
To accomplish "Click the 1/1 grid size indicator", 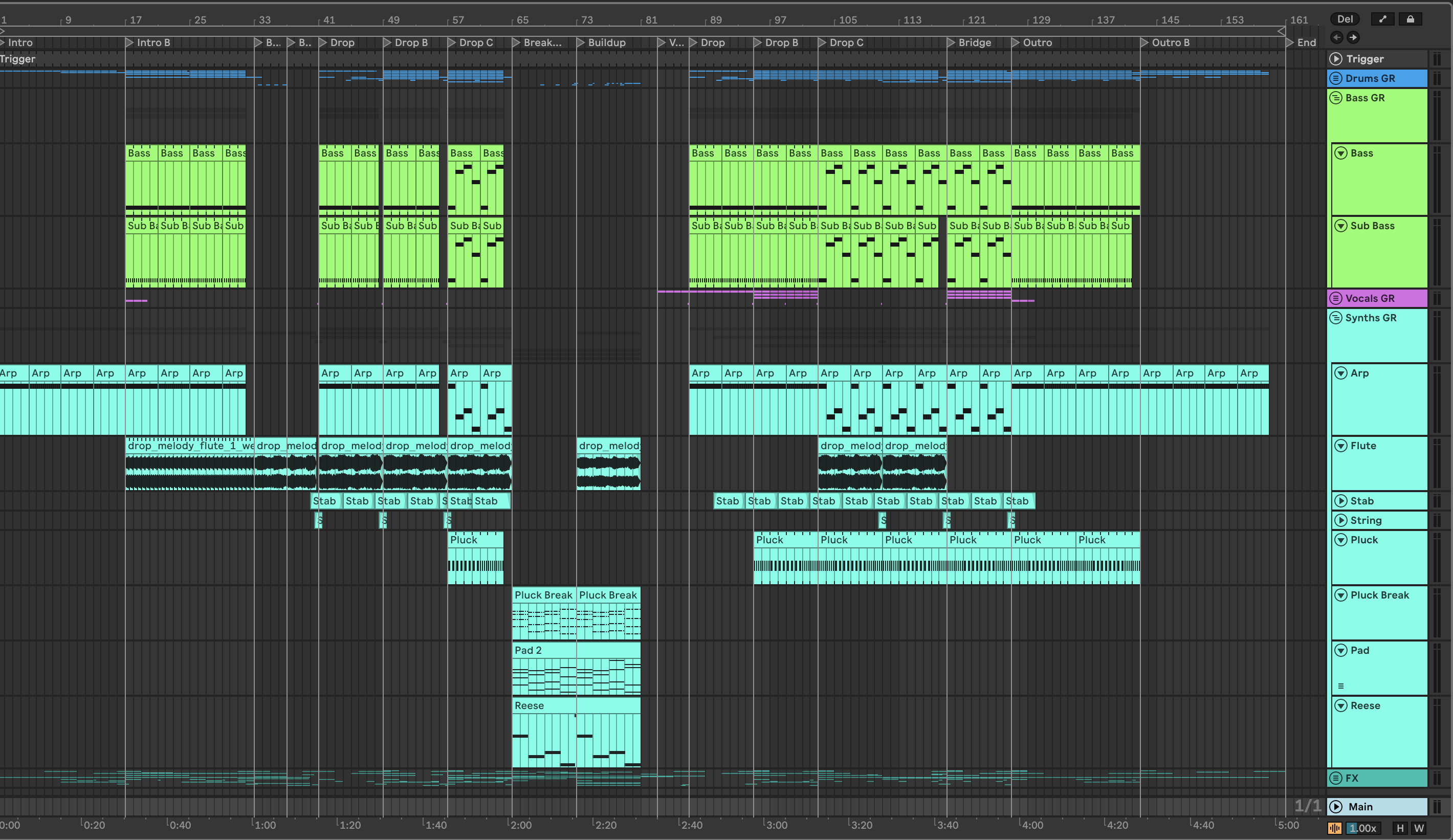I will coord(1307,806).
